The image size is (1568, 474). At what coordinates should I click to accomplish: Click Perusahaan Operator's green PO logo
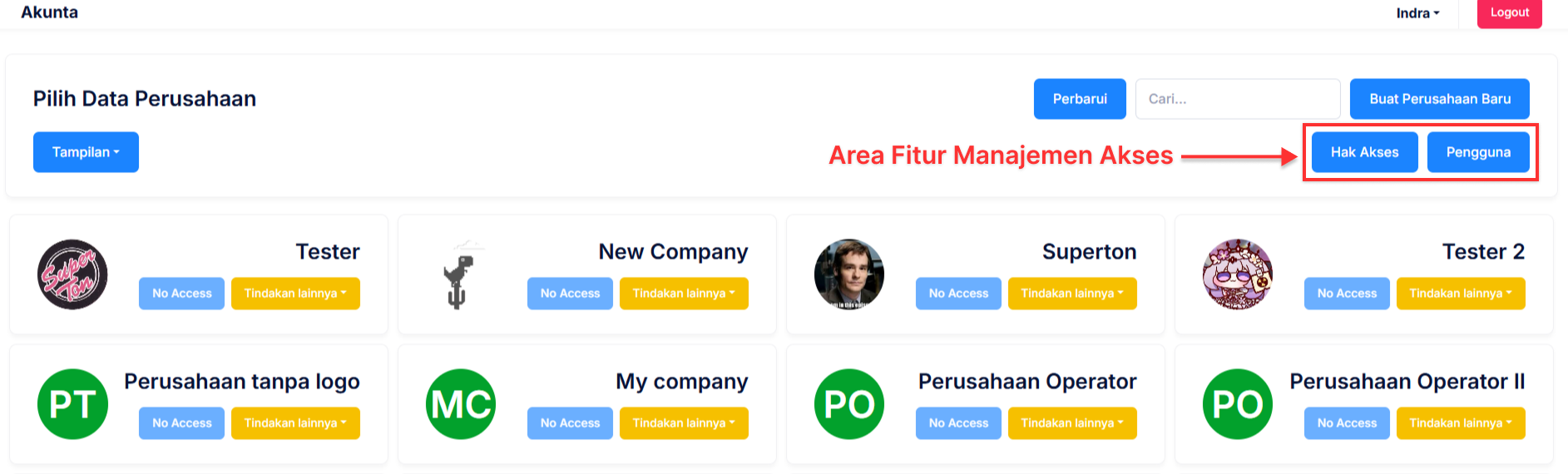click(848, 404)
